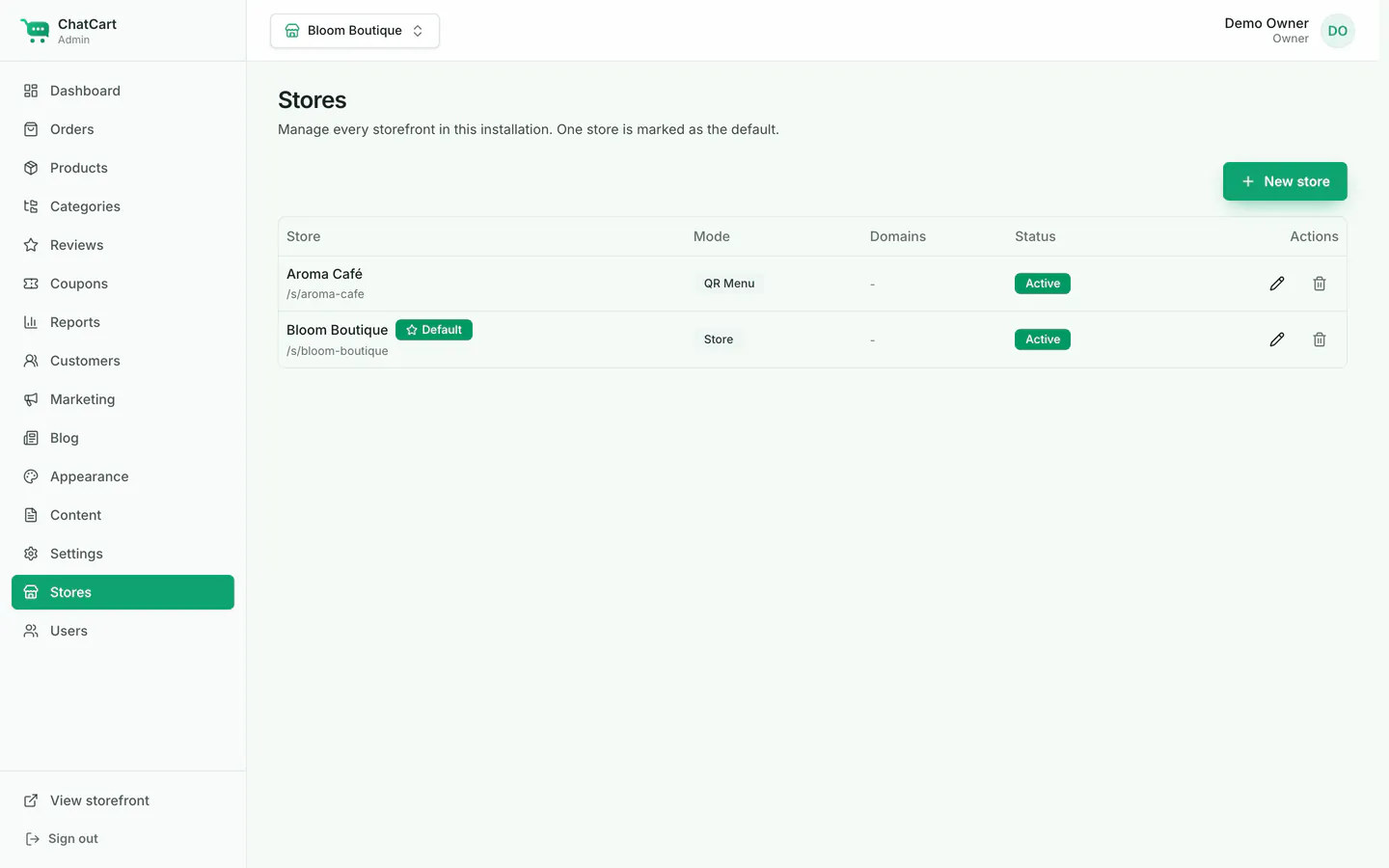Image resolution: width=1389 pixels, height=868 pixels.
Task: Edit the Aroma Café store with the pencil icon
Action: click(x=1277, y=284)
